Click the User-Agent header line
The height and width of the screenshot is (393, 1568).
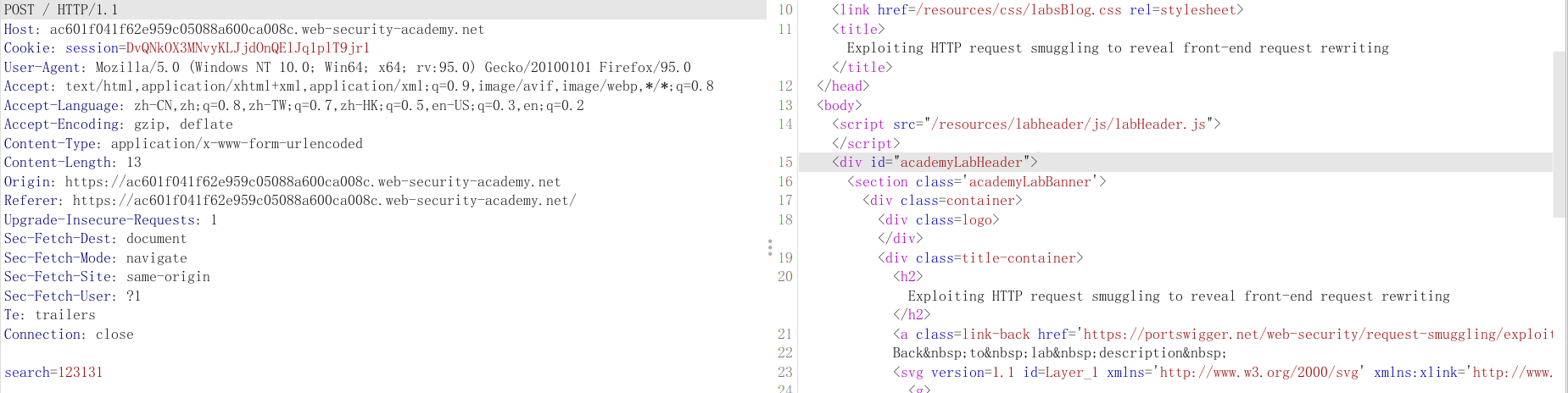(x=348, y=67)
